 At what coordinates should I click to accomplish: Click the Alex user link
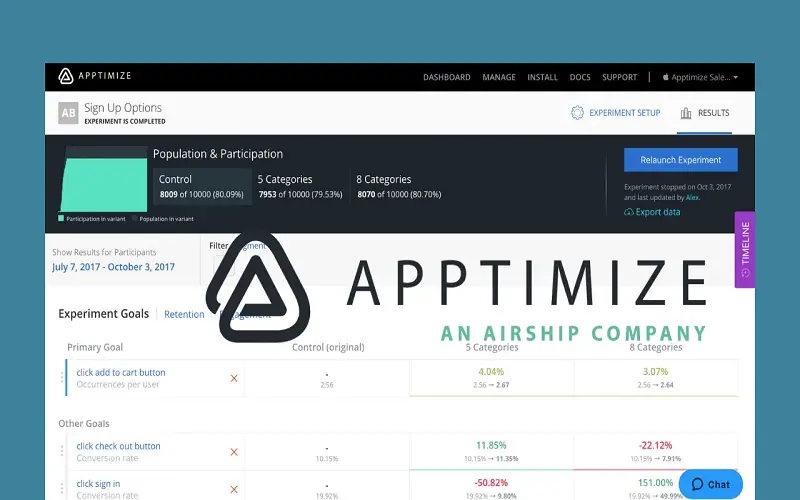tap(692, 197)
